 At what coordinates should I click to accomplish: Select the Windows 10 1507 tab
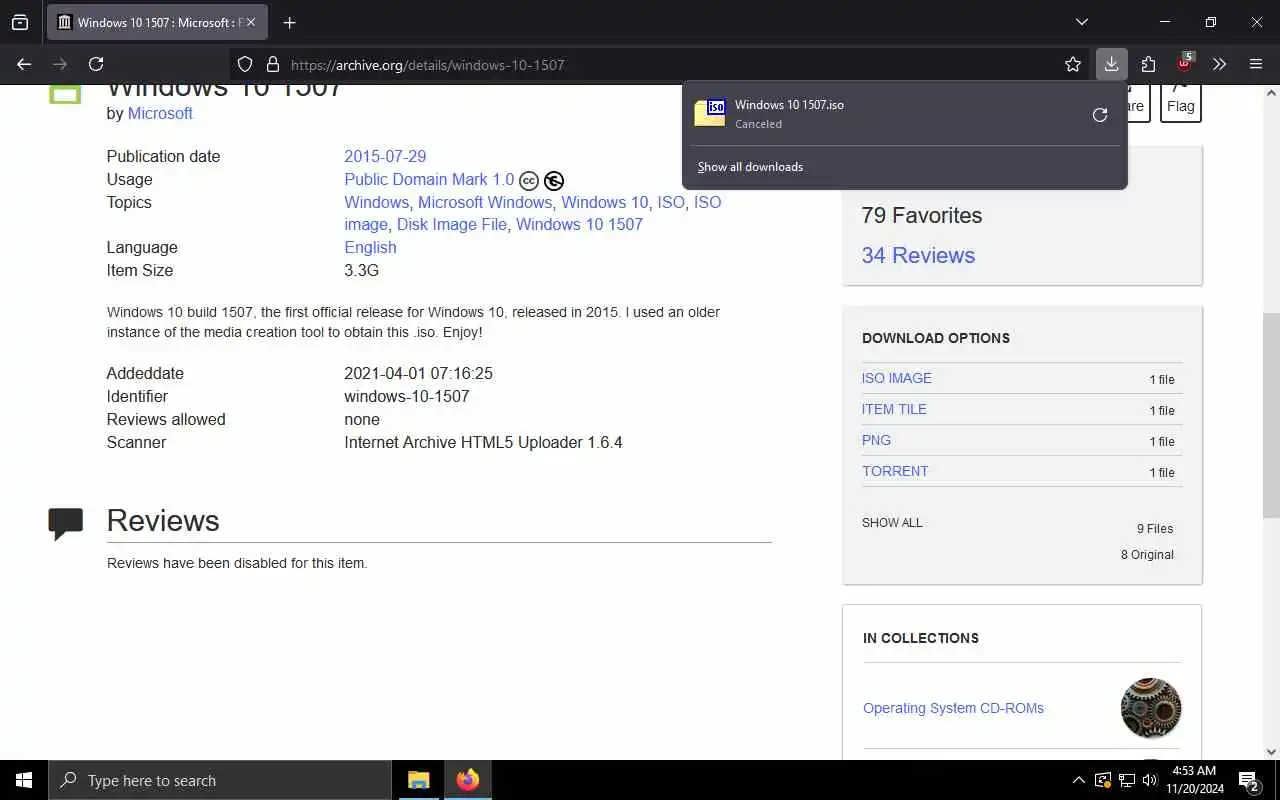tap(157, 22)
